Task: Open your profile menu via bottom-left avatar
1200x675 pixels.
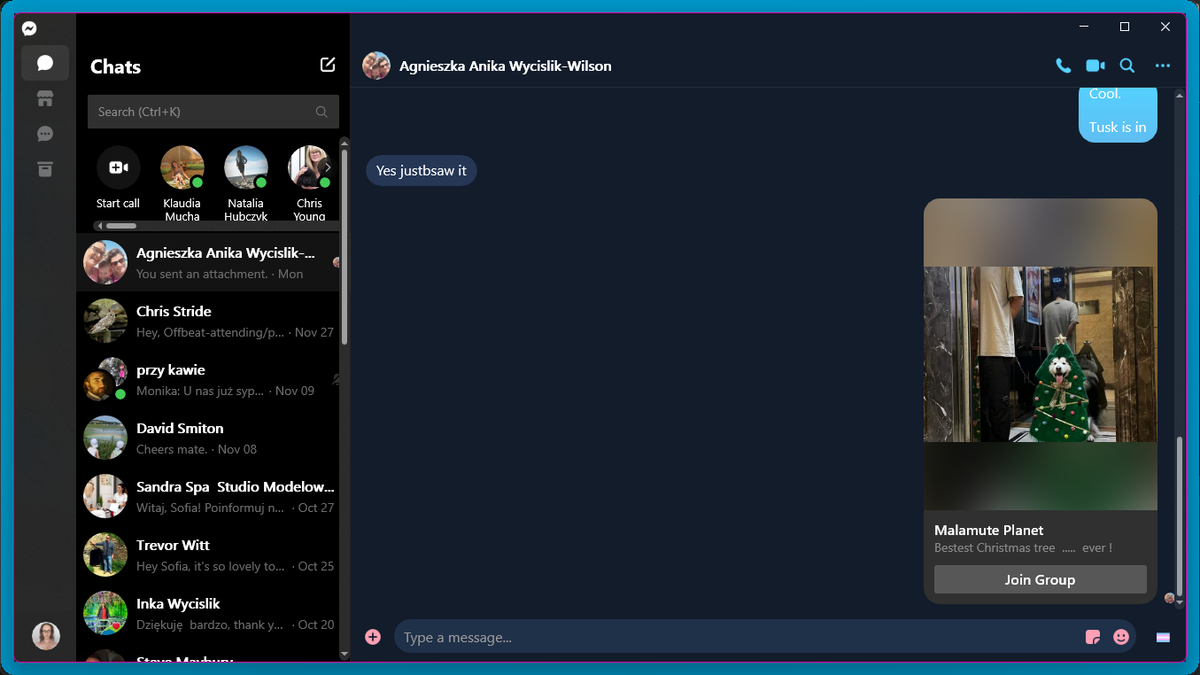Action: (46, 635)
